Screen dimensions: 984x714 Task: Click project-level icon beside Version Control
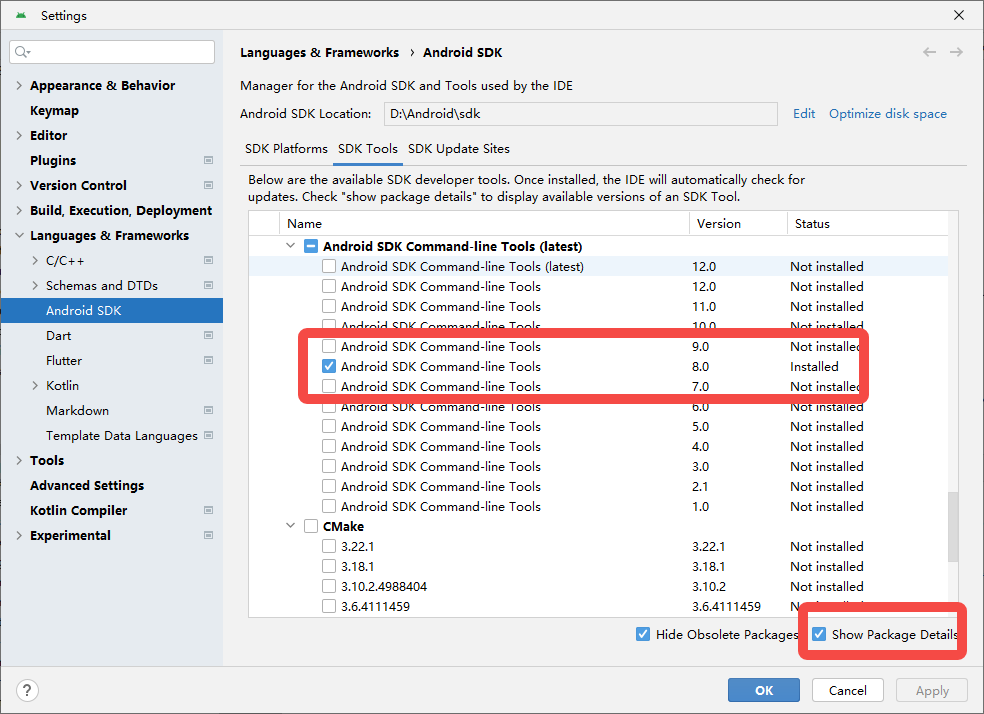click(208, 185)
